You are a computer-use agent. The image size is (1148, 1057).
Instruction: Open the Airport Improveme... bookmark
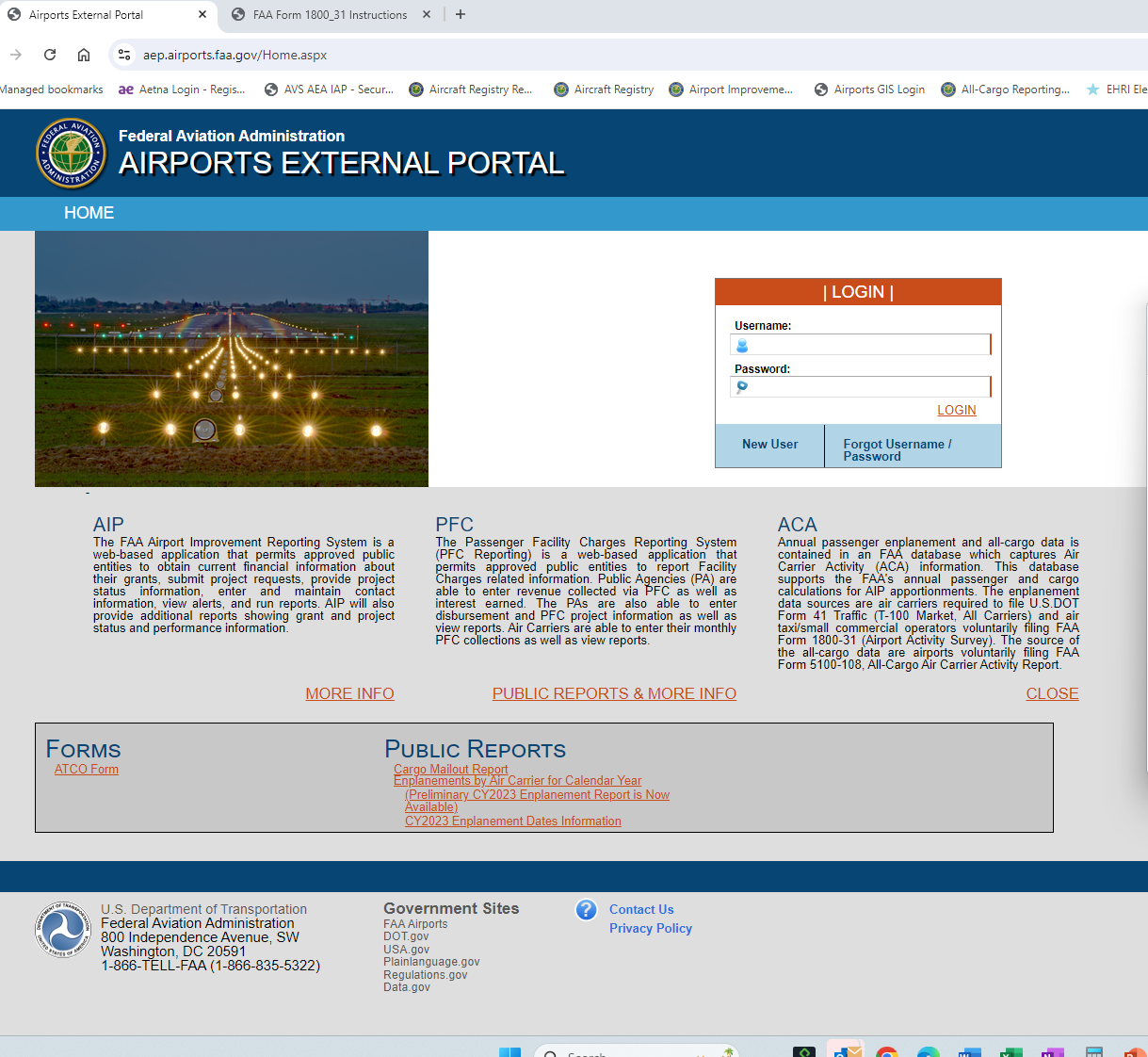(731, 89)
